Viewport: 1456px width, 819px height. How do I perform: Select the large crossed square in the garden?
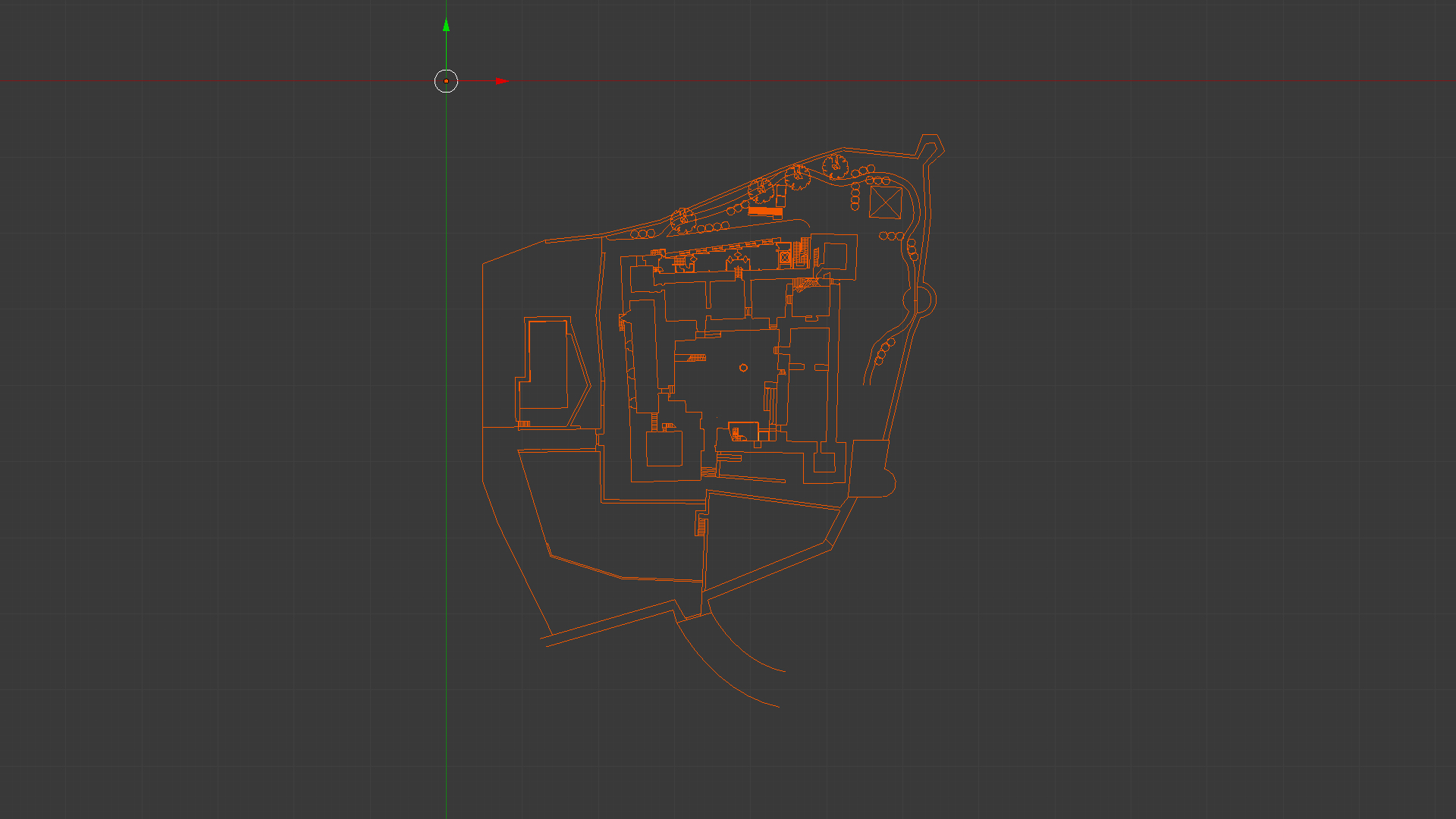[885, 202]
